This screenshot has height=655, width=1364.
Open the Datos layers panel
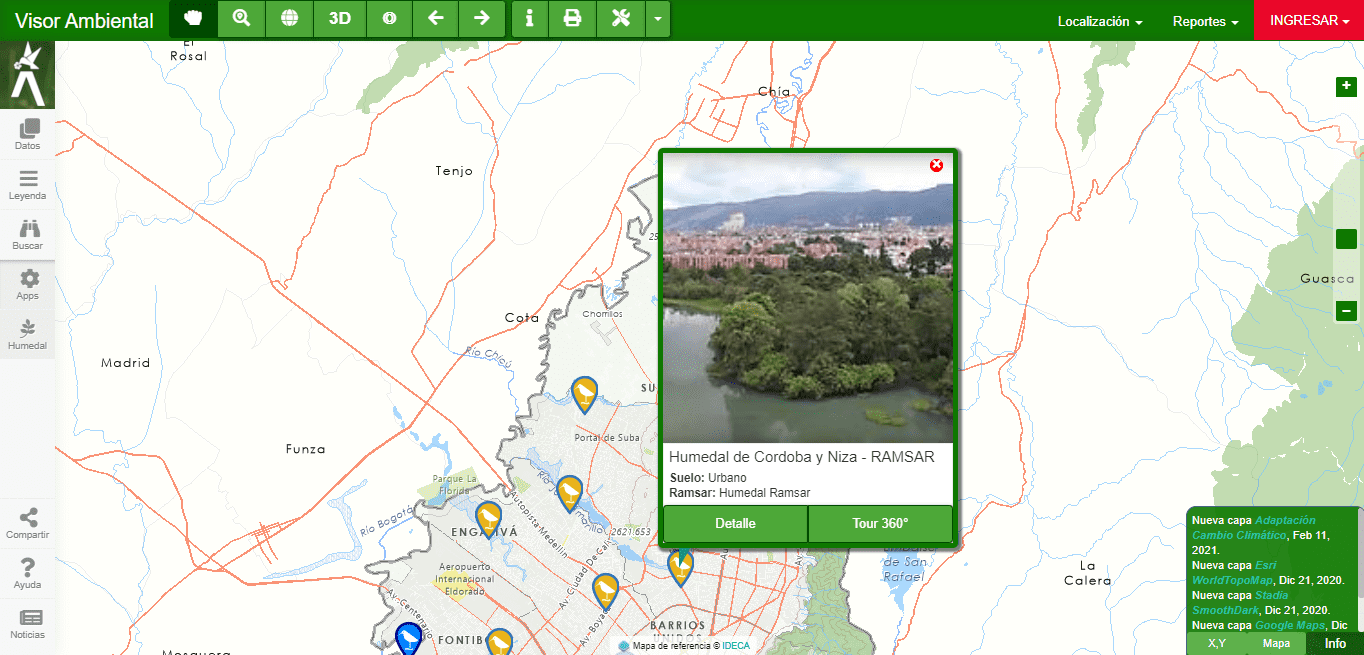(x=28, y=135)
